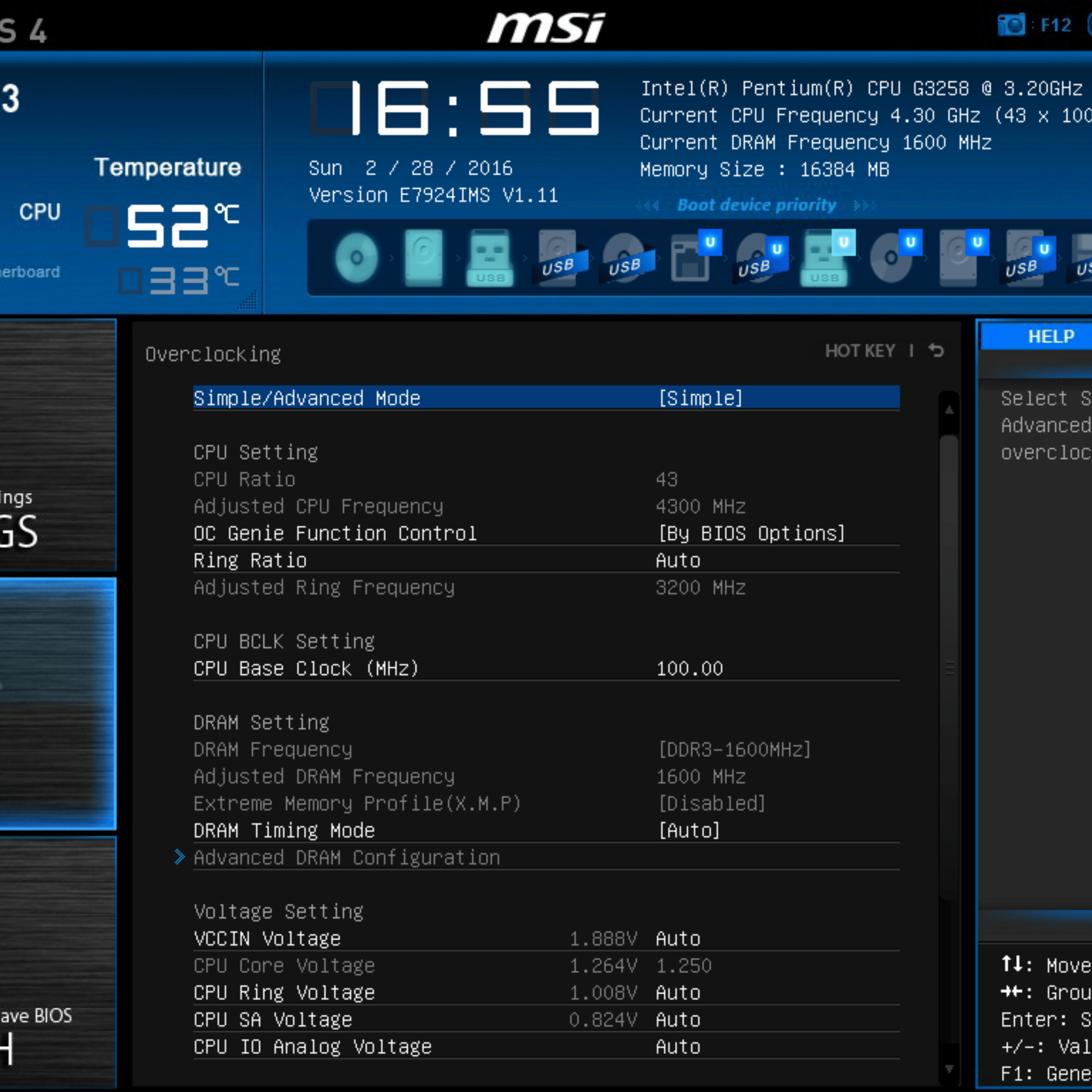The width and height of the screenshot is (1092, 1092).
Task: Click the HOT KEY button
Action: (x=860, y=351)
